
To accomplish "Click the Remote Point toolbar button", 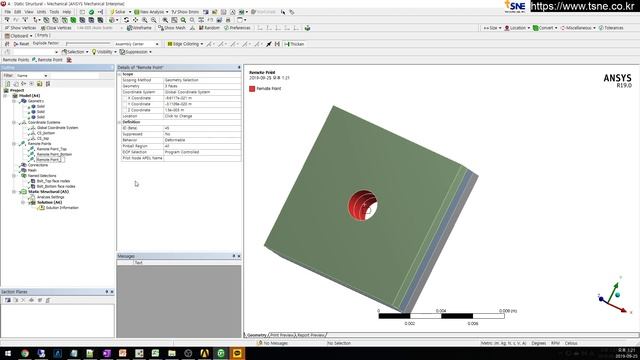I will pos(47,60).
